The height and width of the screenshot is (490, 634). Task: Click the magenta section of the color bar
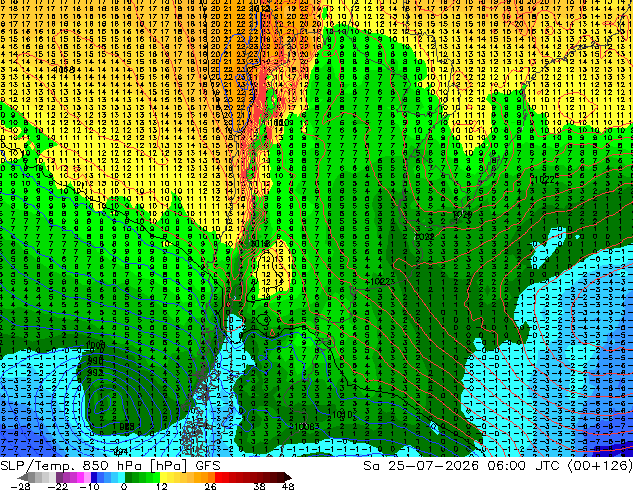click(x=80, y=477)
